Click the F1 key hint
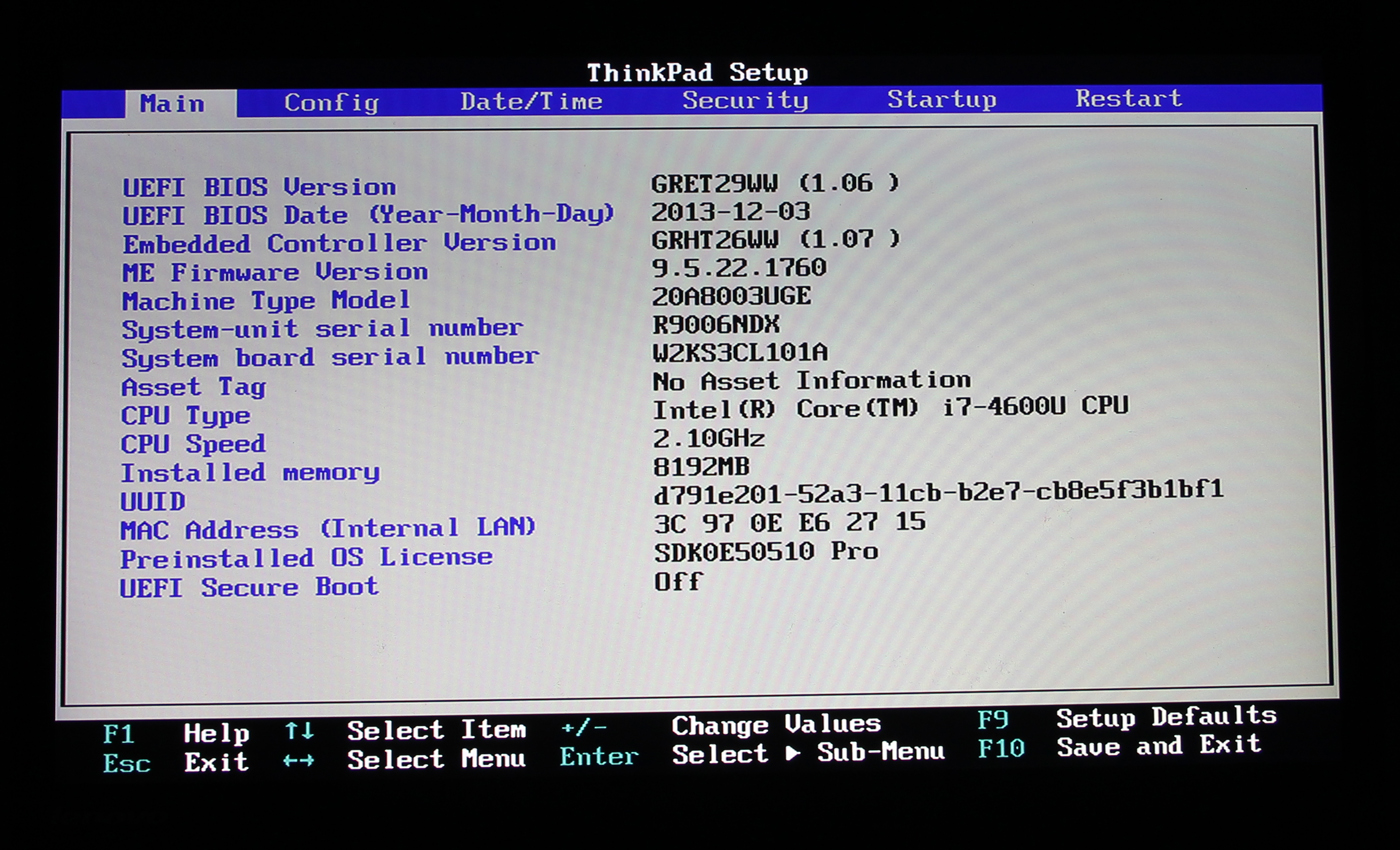 (118, 735)
